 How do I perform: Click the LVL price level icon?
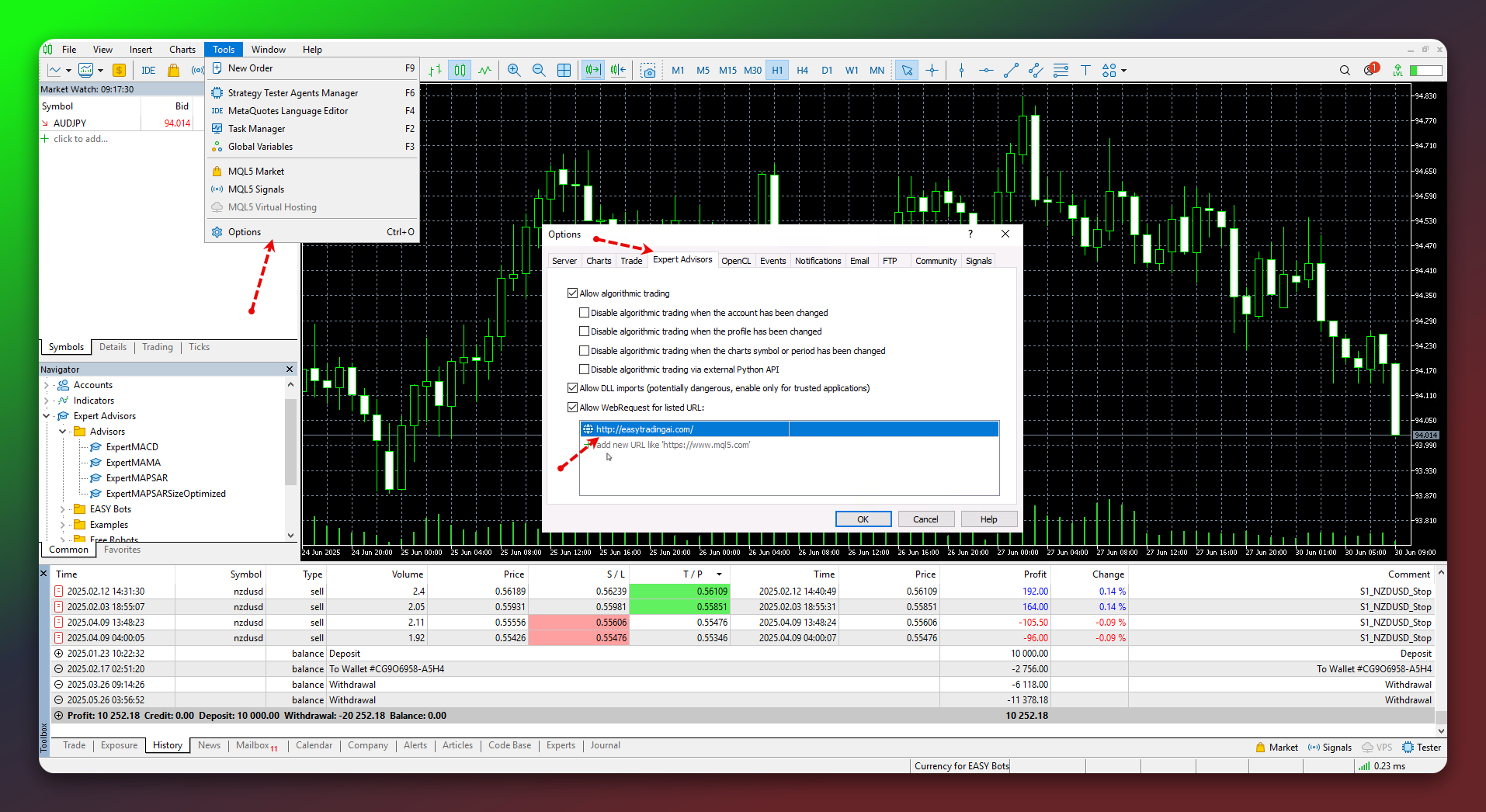coord(1397,70)
